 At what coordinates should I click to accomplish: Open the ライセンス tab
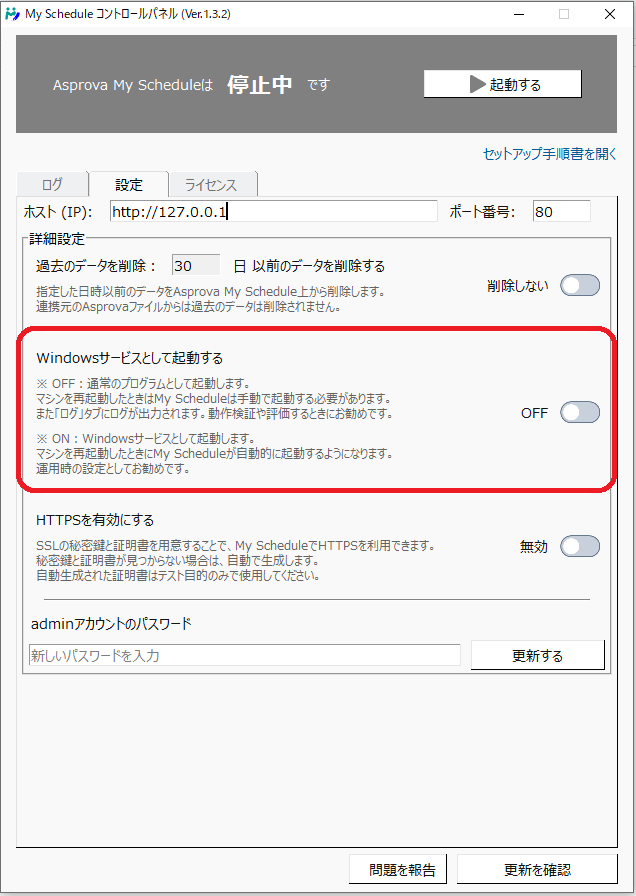(211, 185)
